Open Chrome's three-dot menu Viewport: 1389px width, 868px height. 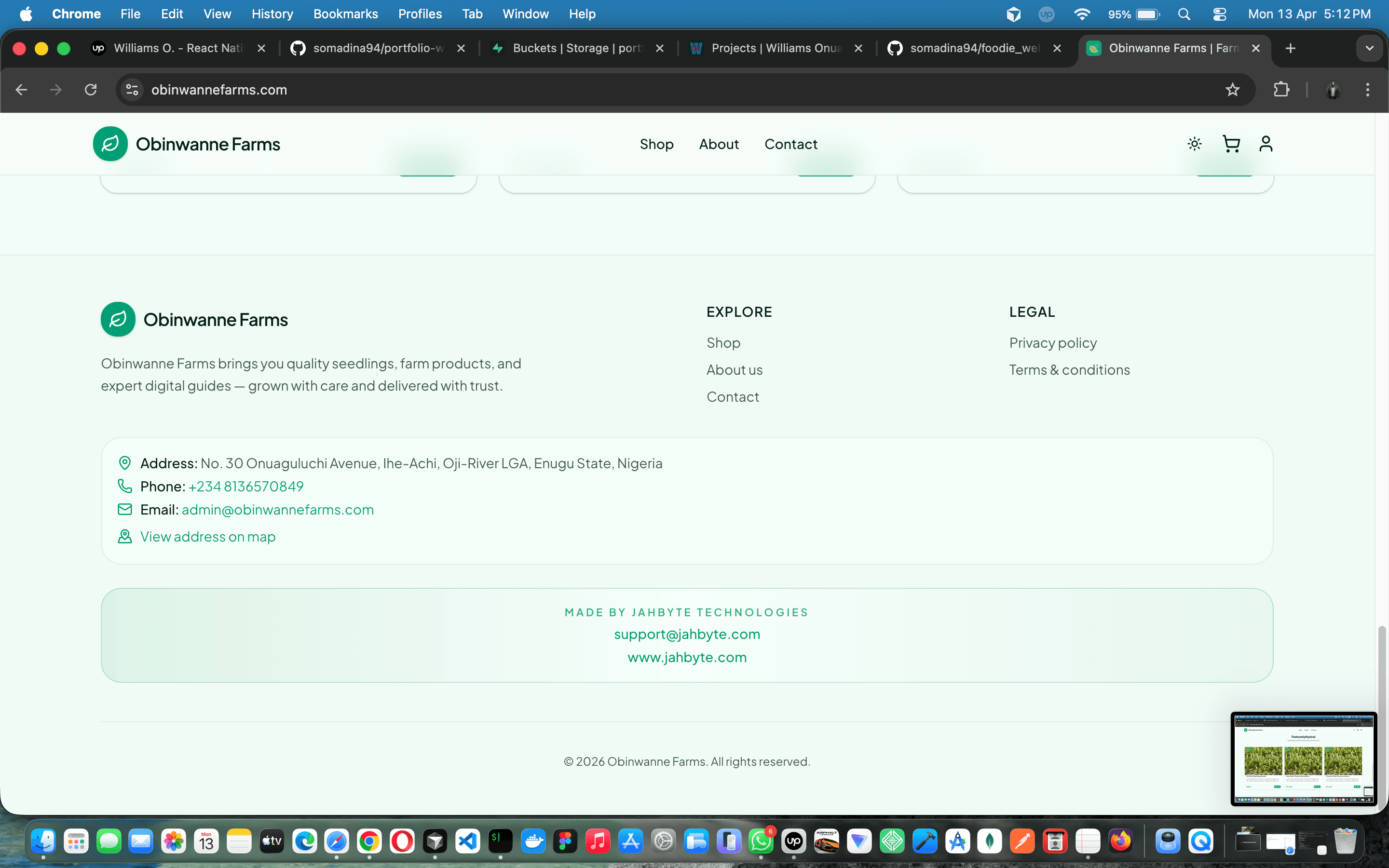[1368, 90]
